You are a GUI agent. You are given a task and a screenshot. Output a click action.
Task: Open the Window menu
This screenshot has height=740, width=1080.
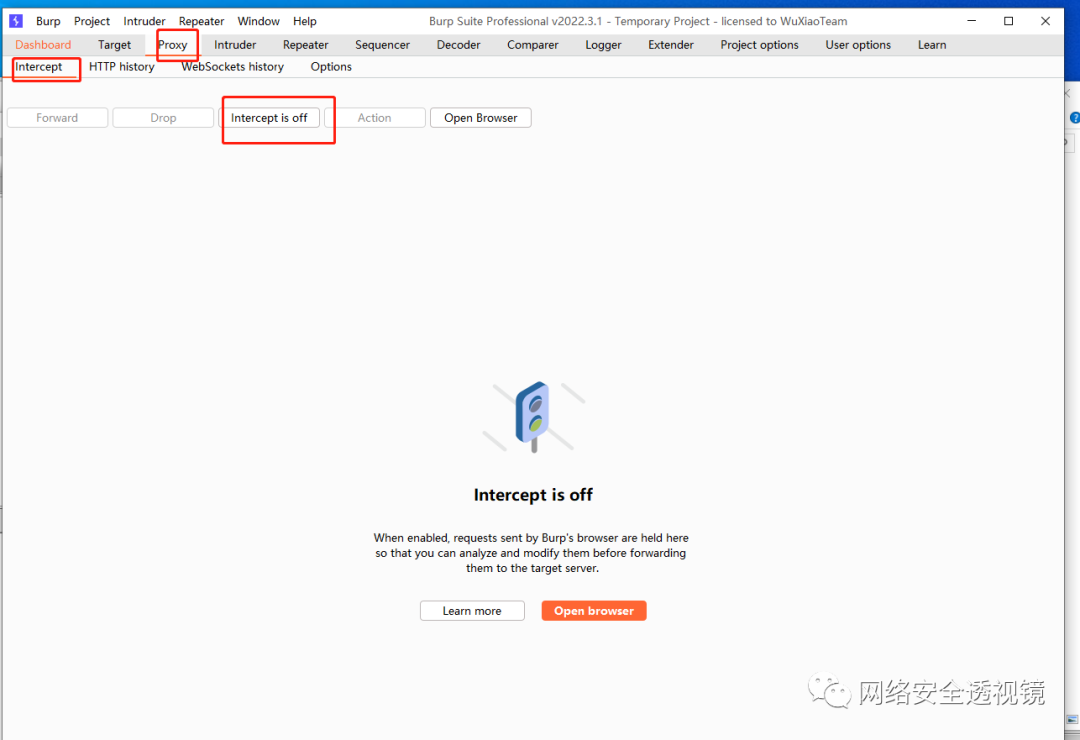coord(258,21)
